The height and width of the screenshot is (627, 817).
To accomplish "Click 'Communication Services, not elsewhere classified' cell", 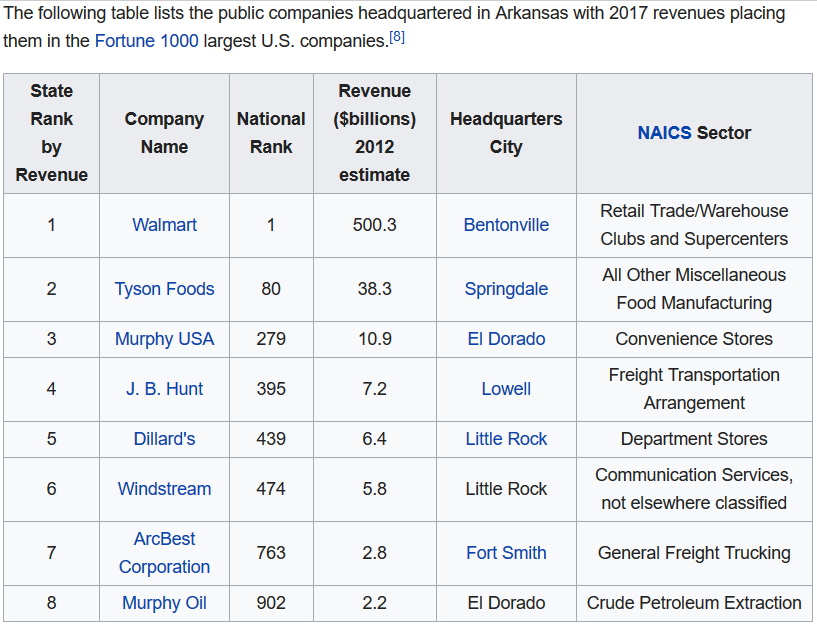I will tap(694, 489).
